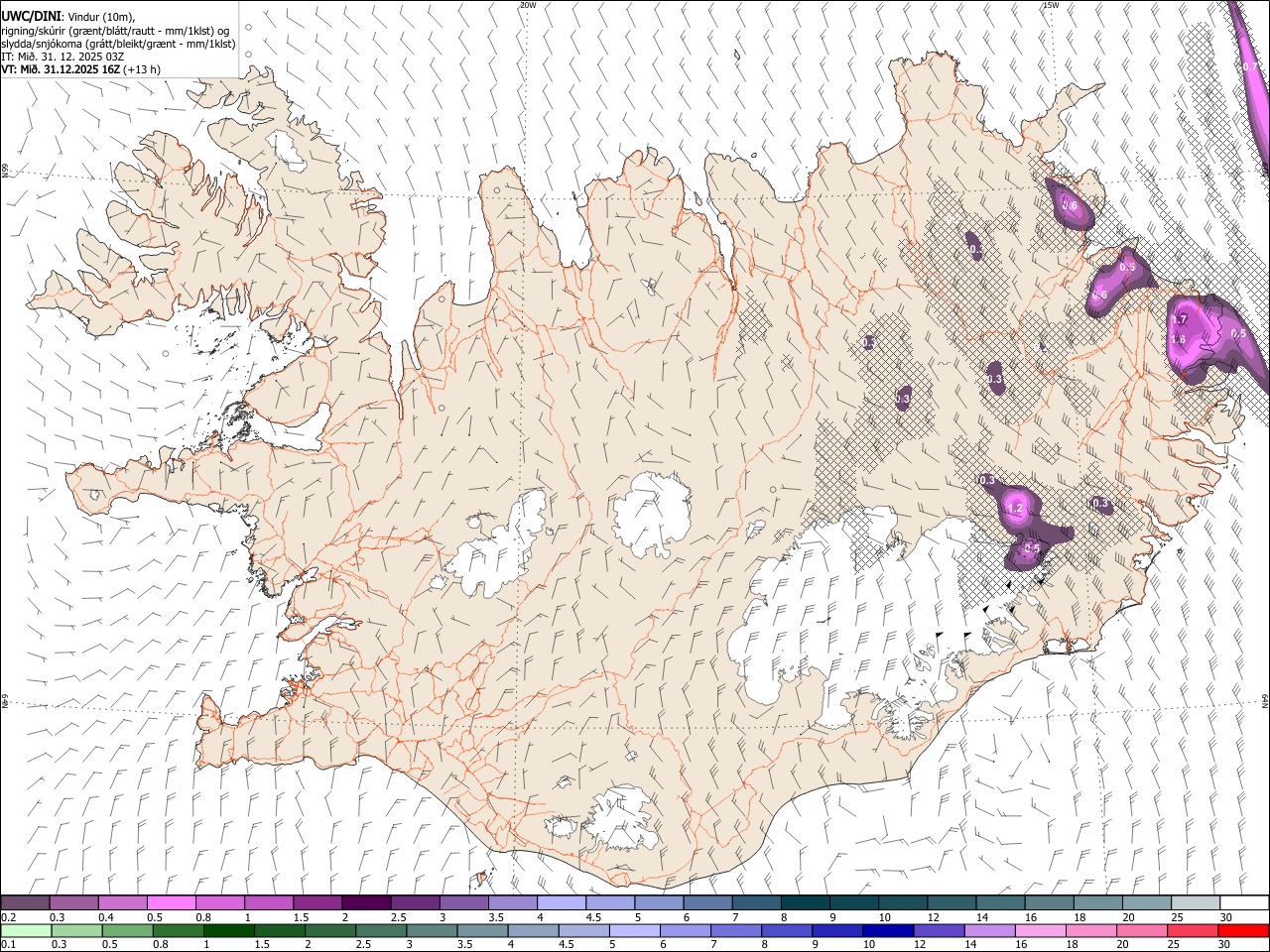
Task: Click the 64N latitude label on right edge
Action: click(1265, 700)
